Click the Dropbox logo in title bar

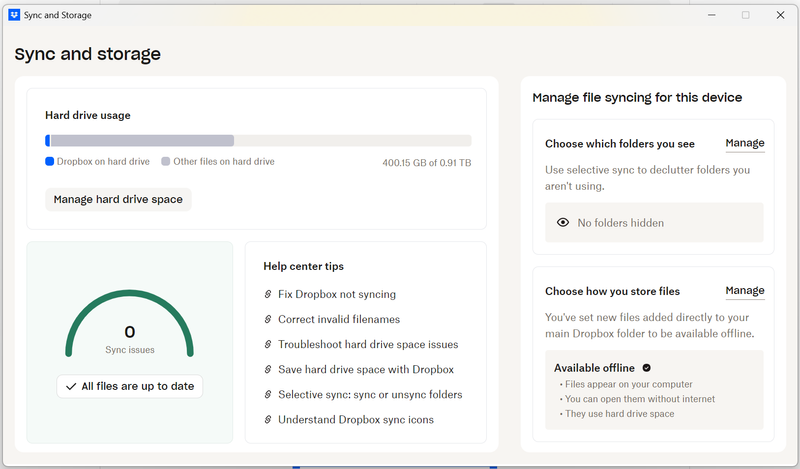pos(14,15)
